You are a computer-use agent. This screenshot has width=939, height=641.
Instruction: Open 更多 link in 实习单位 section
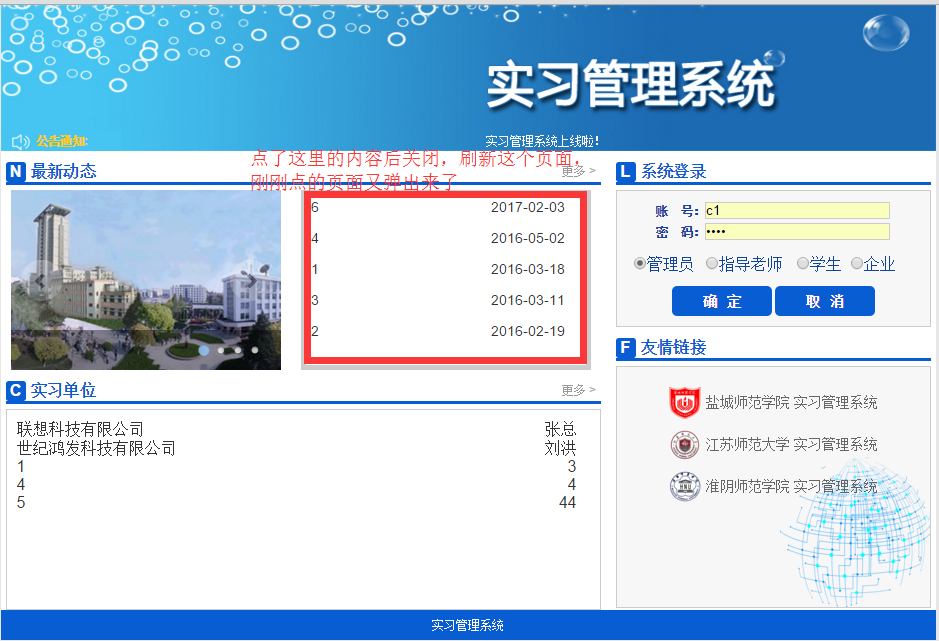click(578, 391)
